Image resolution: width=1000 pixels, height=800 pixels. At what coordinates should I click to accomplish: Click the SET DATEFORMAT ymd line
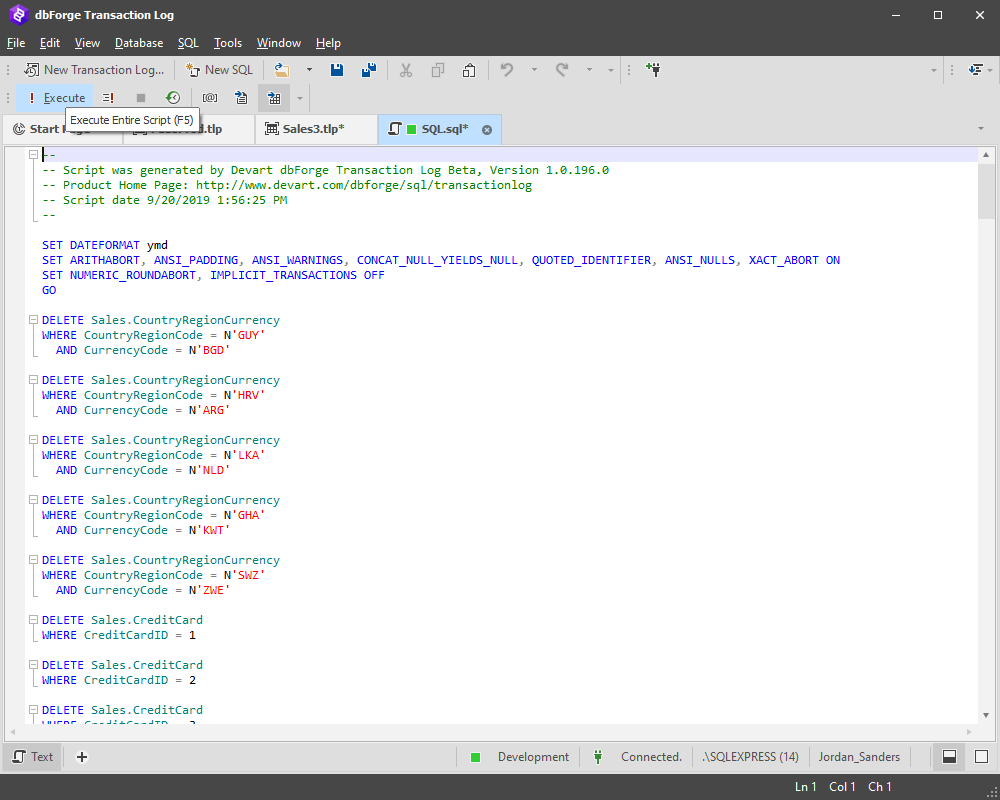105,245
